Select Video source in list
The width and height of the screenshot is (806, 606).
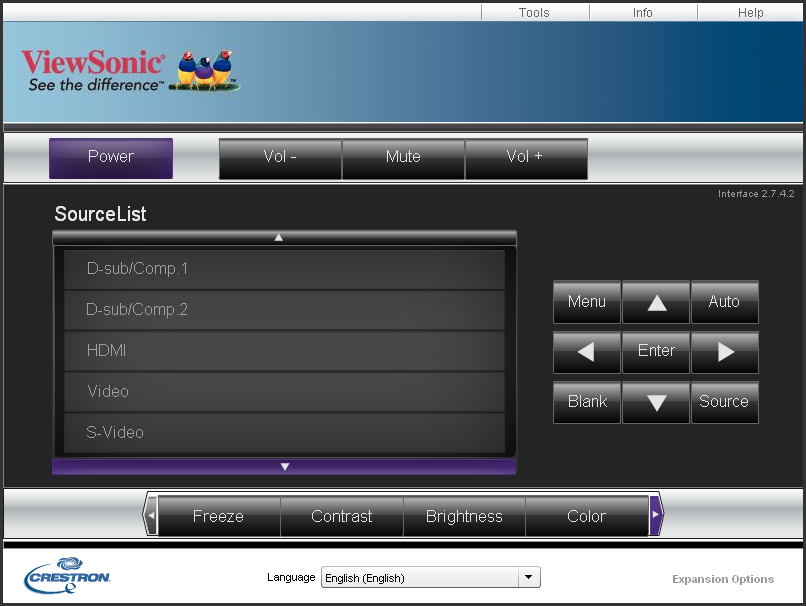coord(284,392)
